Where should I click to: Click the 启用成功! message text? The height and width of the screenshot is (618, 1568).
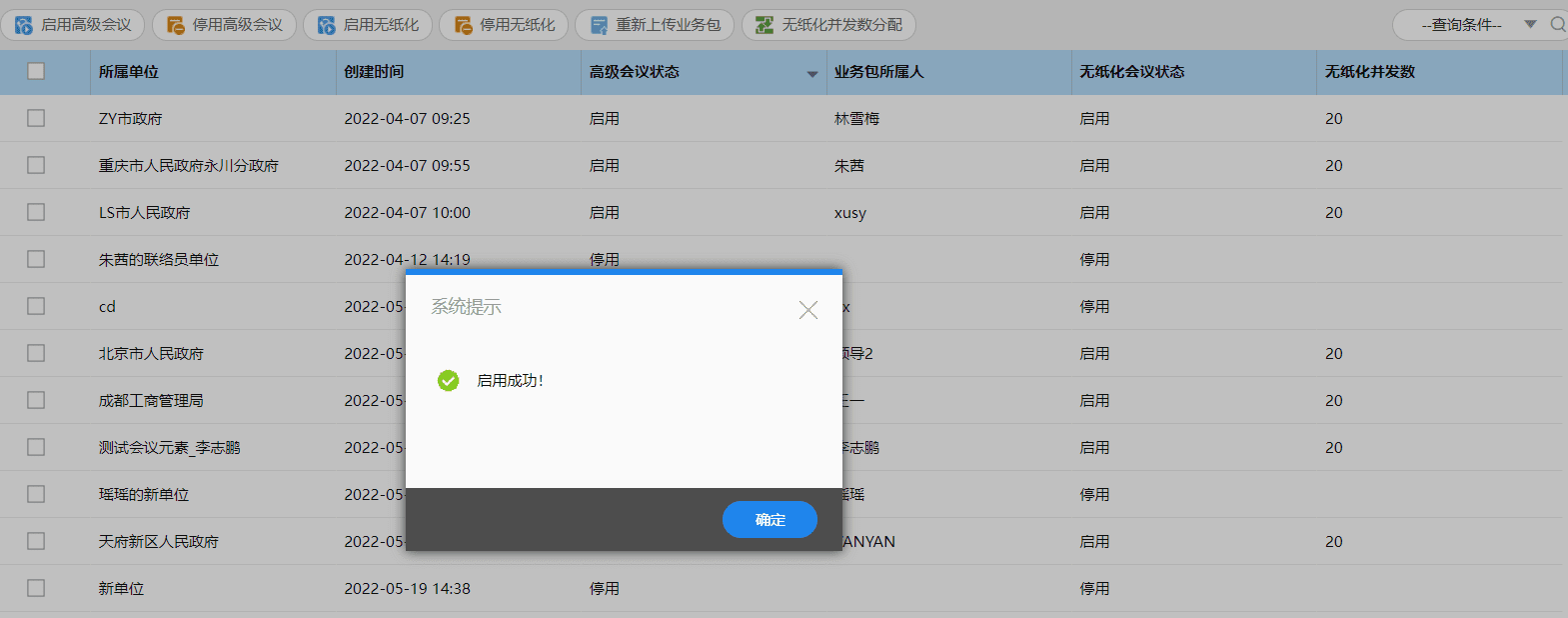click(x=510, y=380)
